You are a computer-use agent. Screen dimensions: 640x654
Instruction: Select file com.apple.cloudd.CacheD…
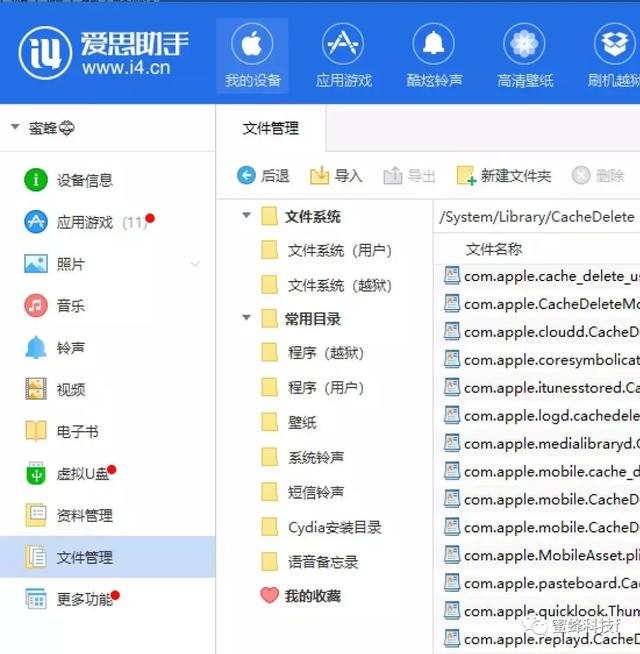[x=542, y=332]
